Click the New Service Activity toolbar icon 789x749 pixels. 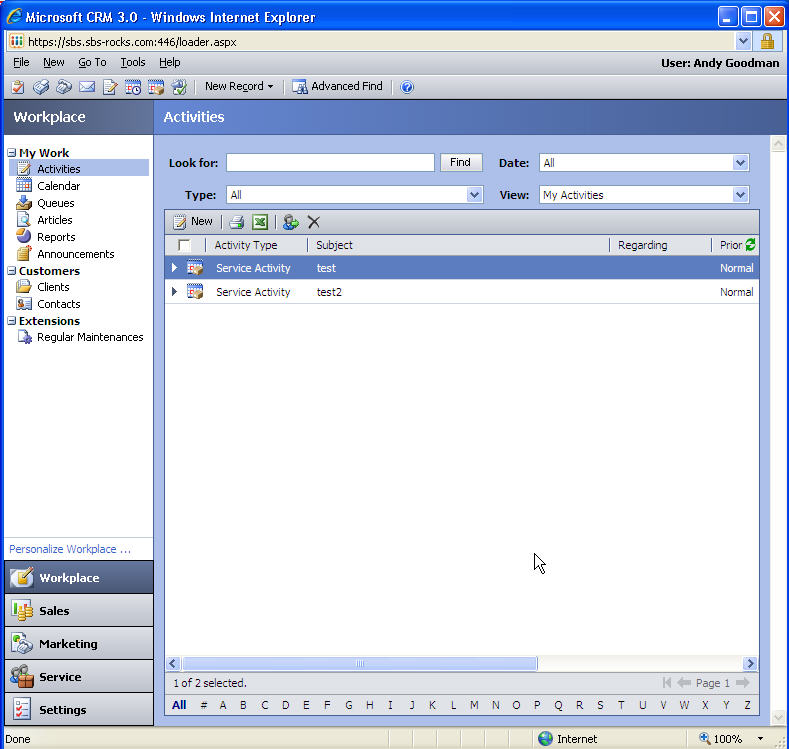[x=156, y=87]
